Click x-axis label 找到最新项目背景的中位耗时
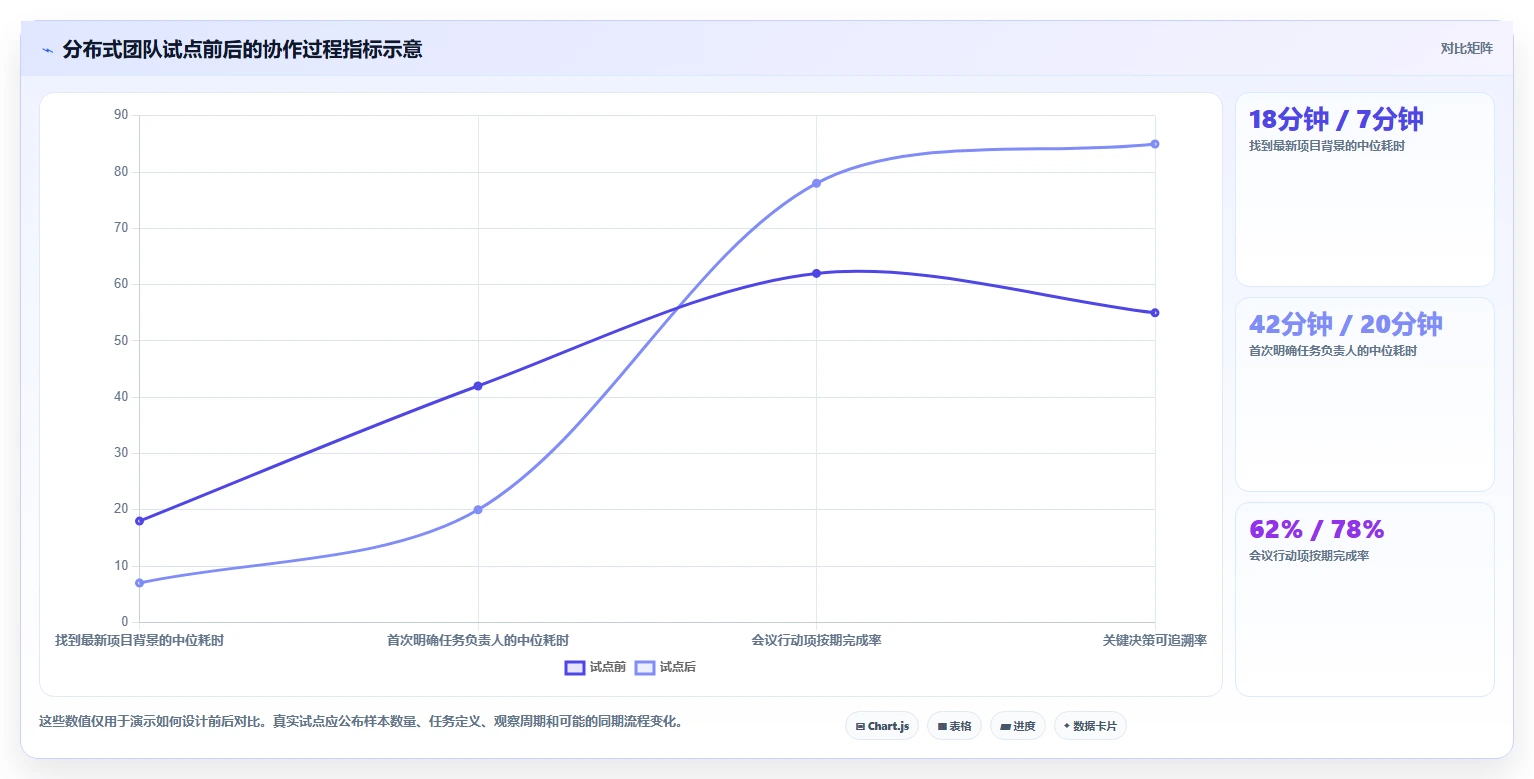Screen dimensions: 1534x779 point(139,640)
